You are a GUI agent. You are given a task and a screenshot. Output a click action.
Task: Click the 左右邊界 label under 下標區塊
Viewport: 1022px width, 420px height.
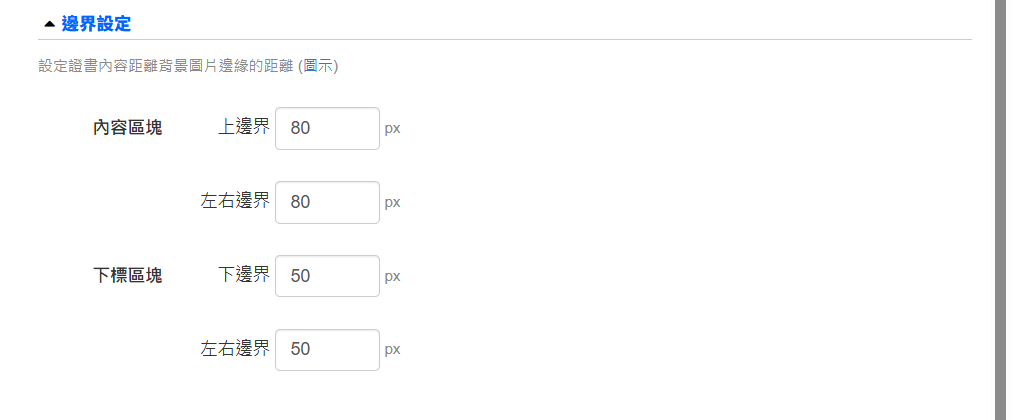(x=235, y=350)
